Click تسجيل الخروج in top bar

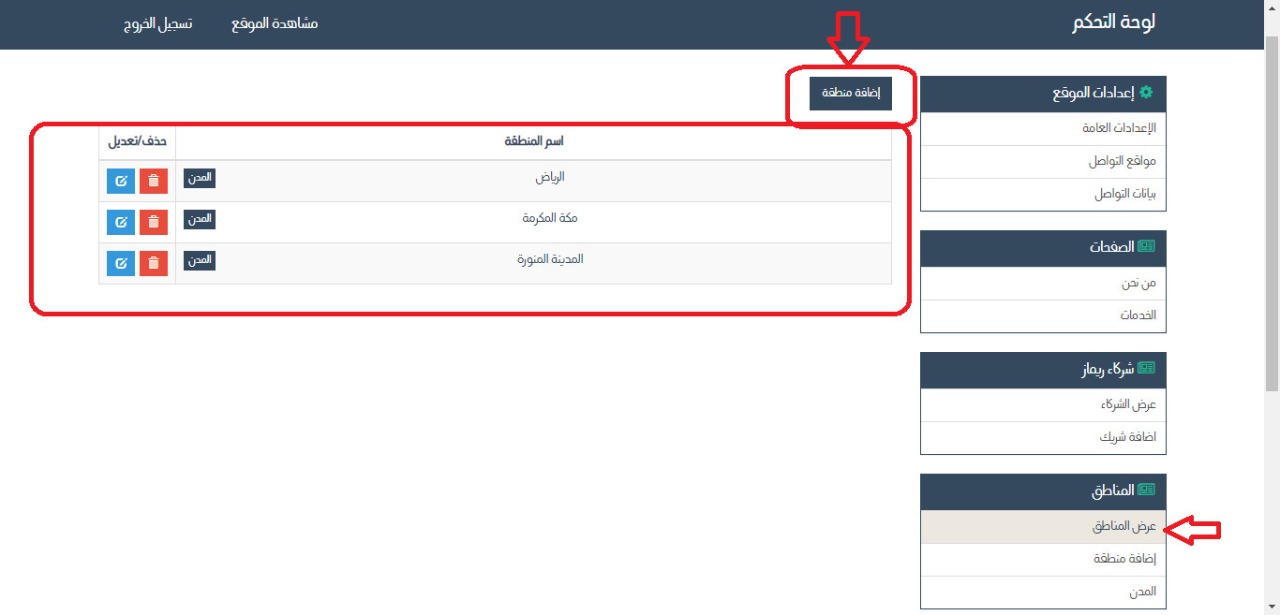151,23
